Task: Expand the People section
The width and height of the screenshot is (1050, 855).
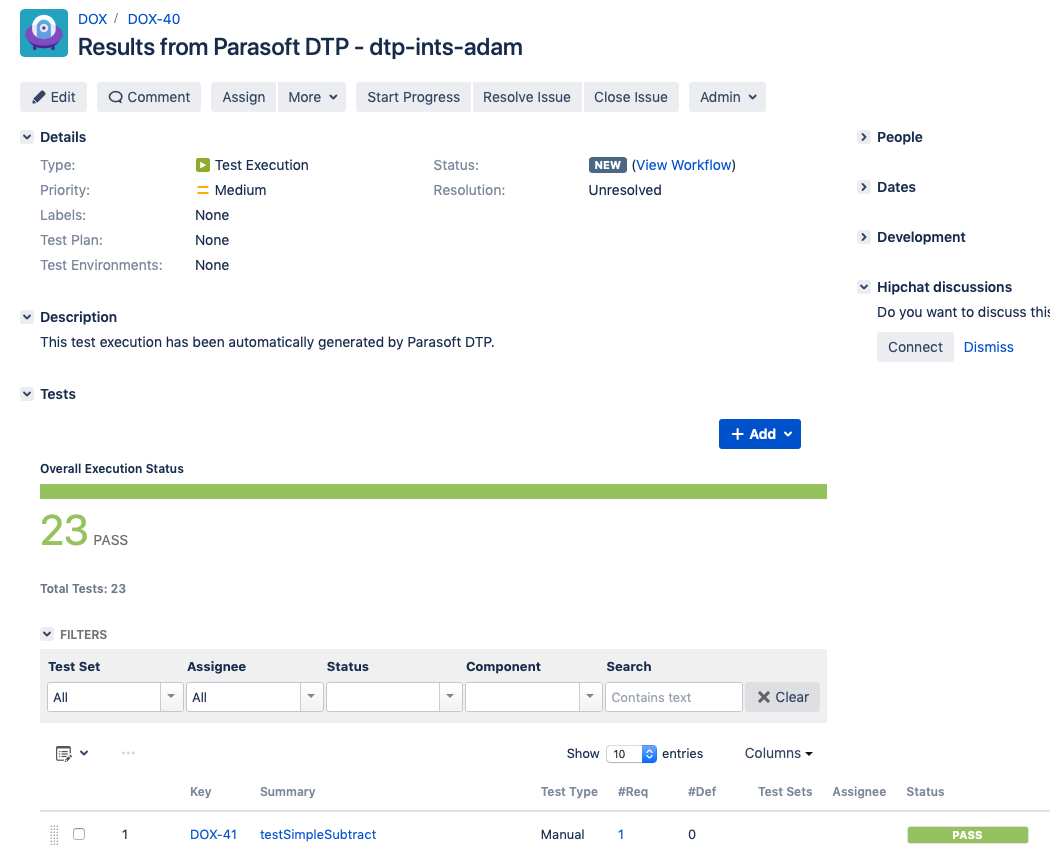Action: click(864, 137)
